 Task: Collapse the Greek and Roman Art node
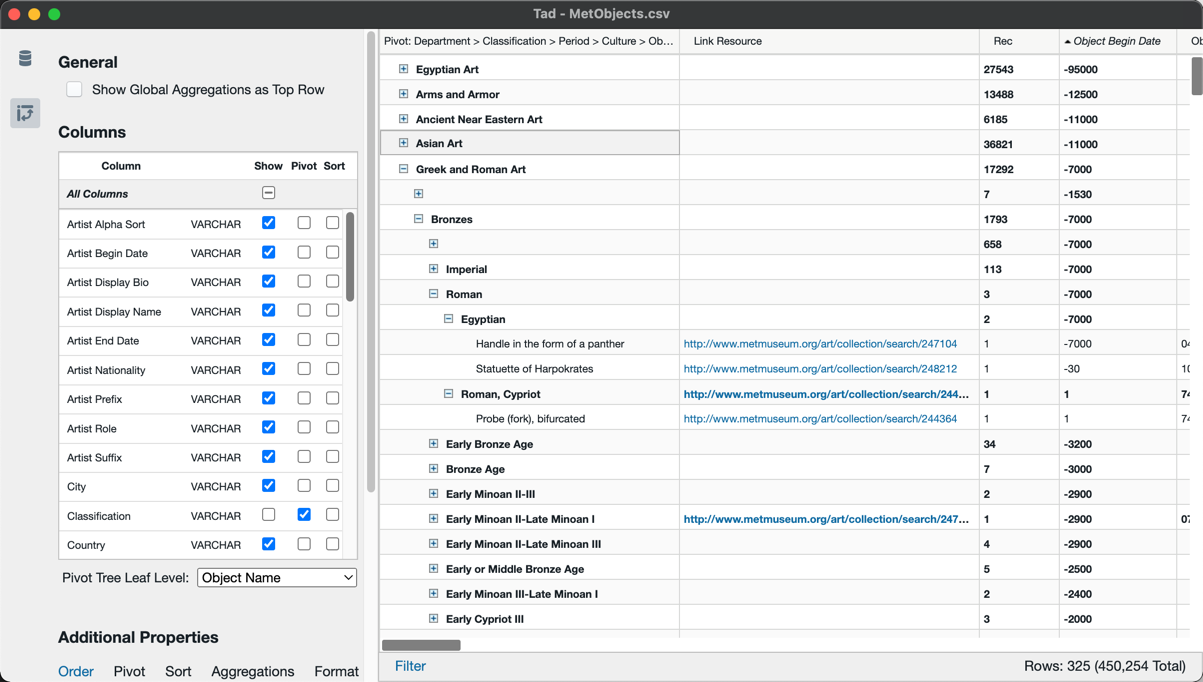point(404,168)
